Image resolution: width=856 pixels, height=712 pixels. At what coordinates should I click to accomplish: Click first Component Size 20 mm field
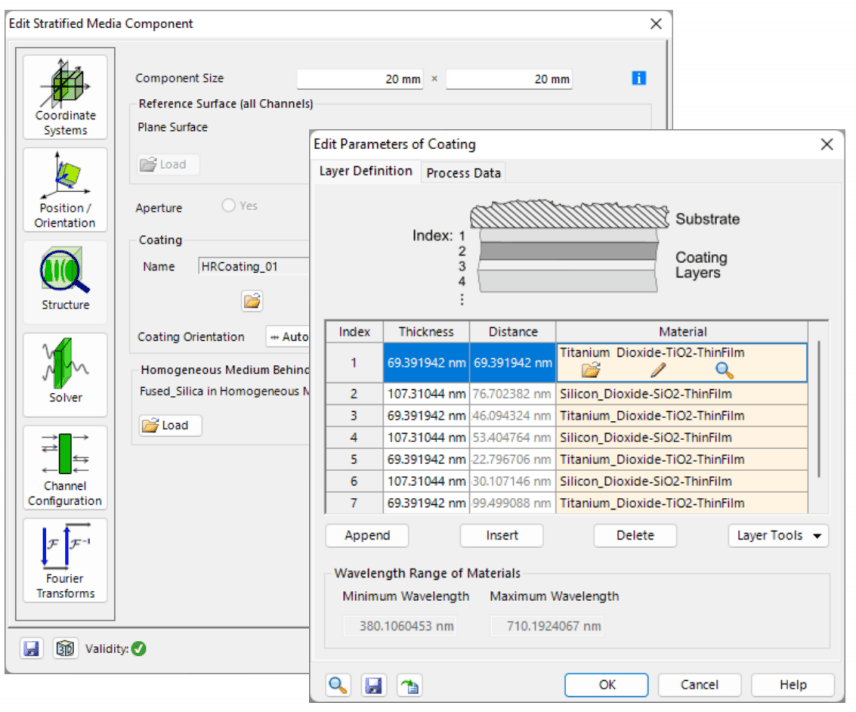pos(360,79)
